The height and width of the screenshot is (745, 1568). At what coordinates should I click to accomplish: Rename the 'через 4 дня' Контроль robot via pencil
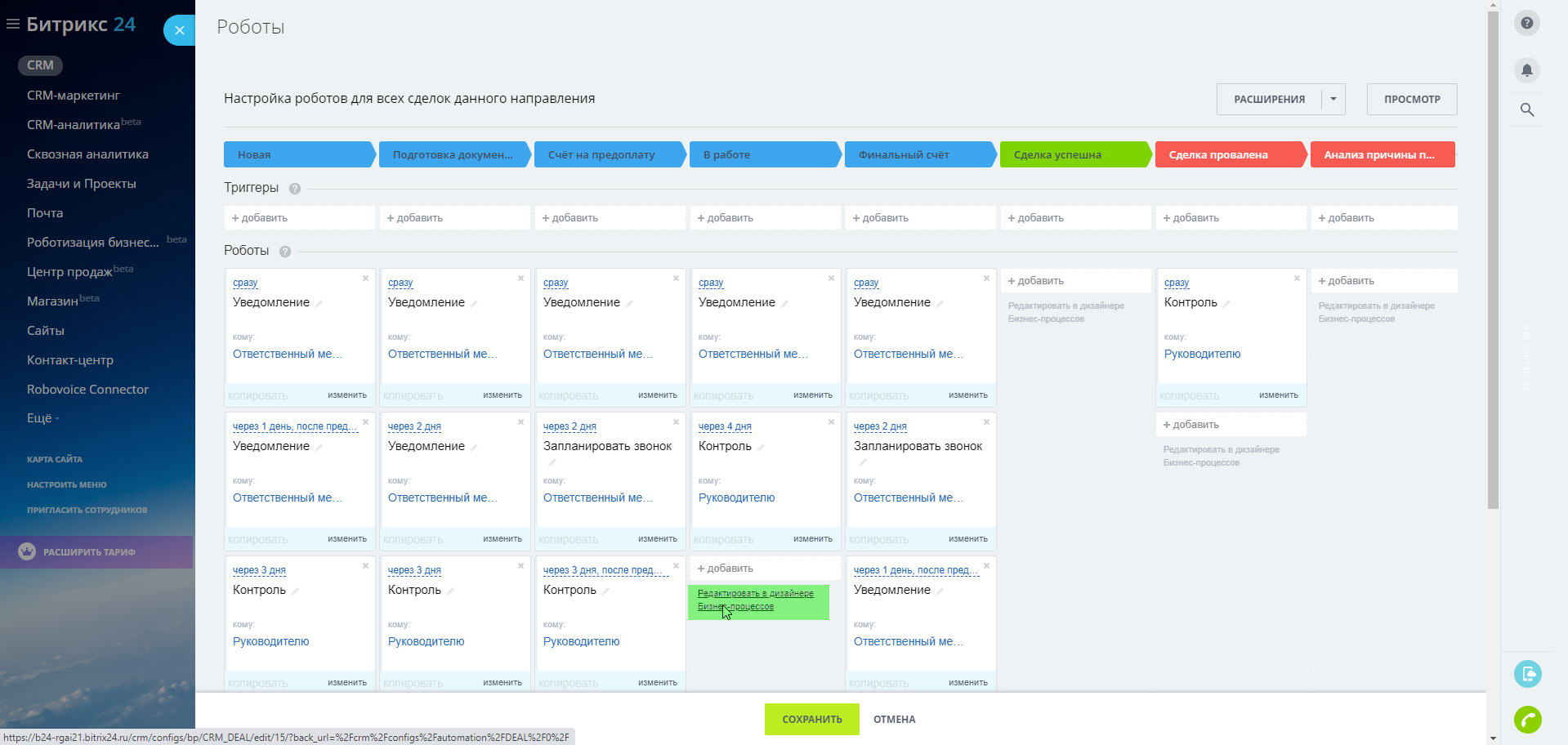(x=761, y=448)
